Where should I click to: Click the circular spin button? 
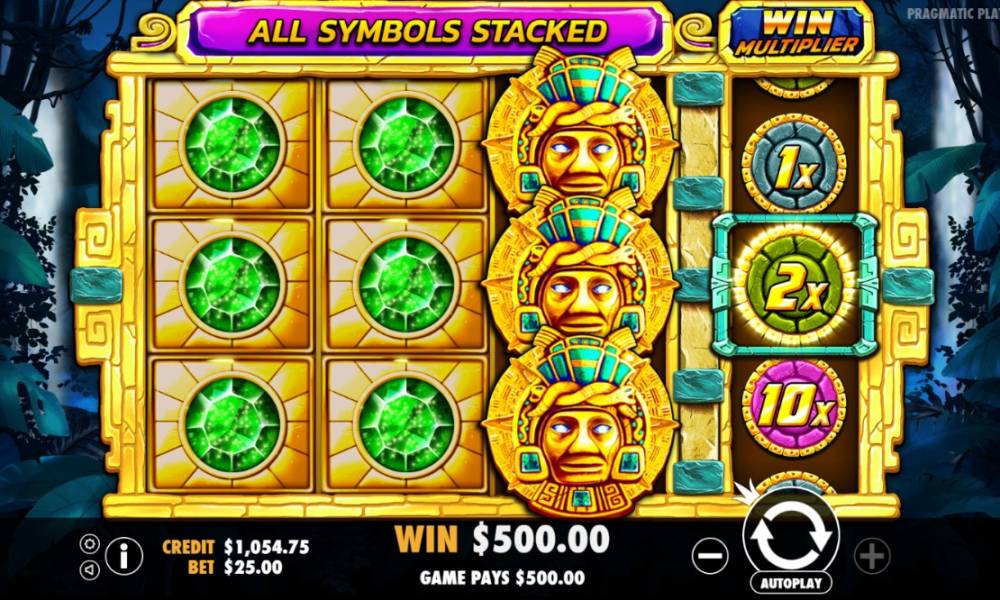coord(791,536)
